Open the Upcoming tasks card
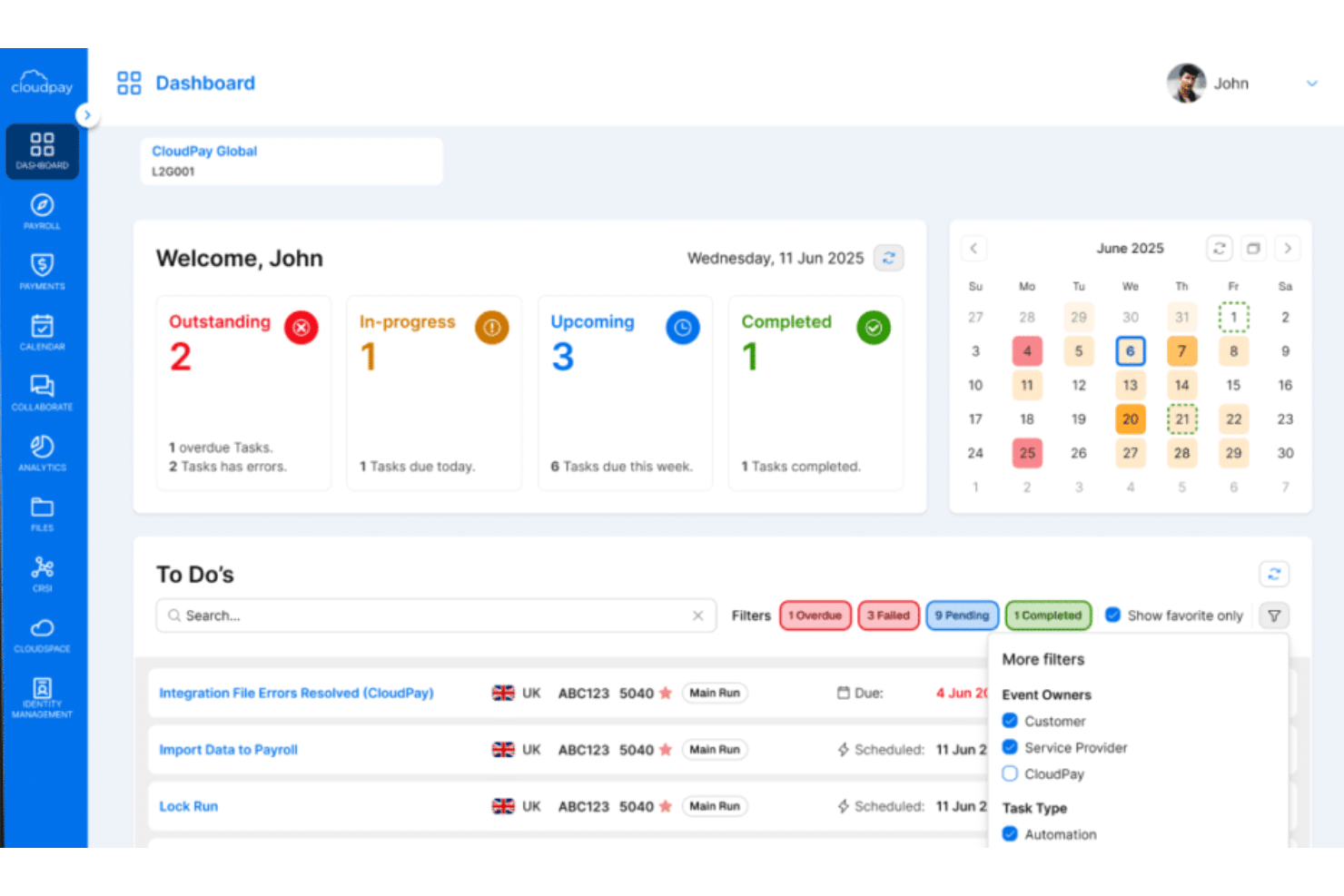 point(625,393)
